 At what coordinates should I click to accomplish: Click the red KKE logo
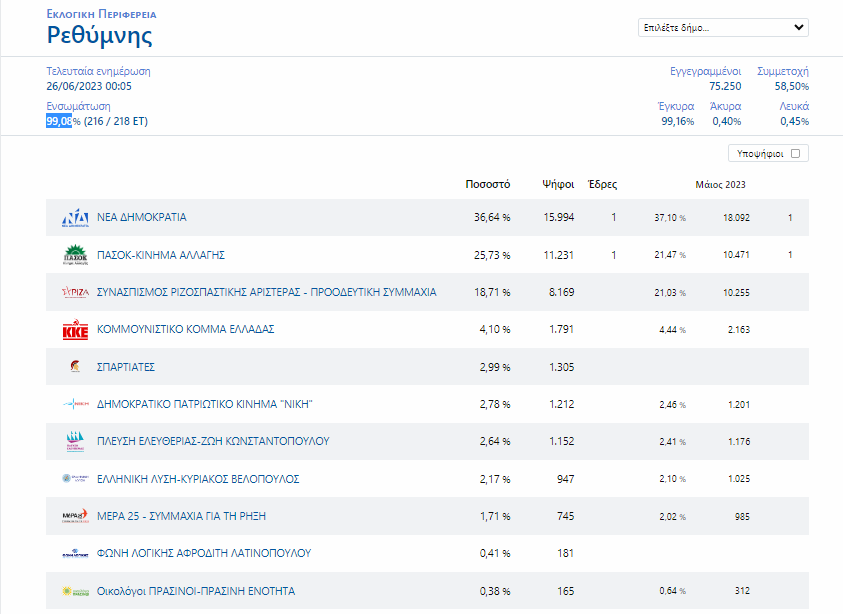75,330
